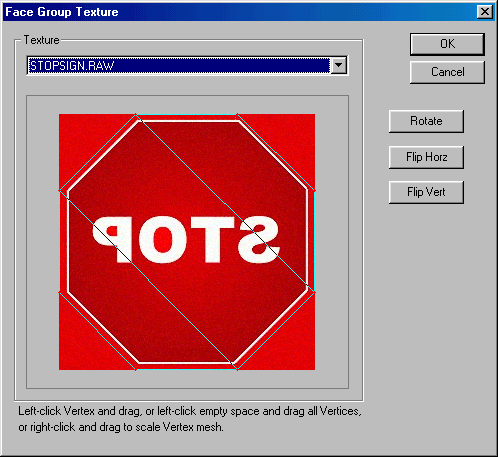
Task: Click the mesh vertex at the octagon's bottom-right corner
Action: 237,369
